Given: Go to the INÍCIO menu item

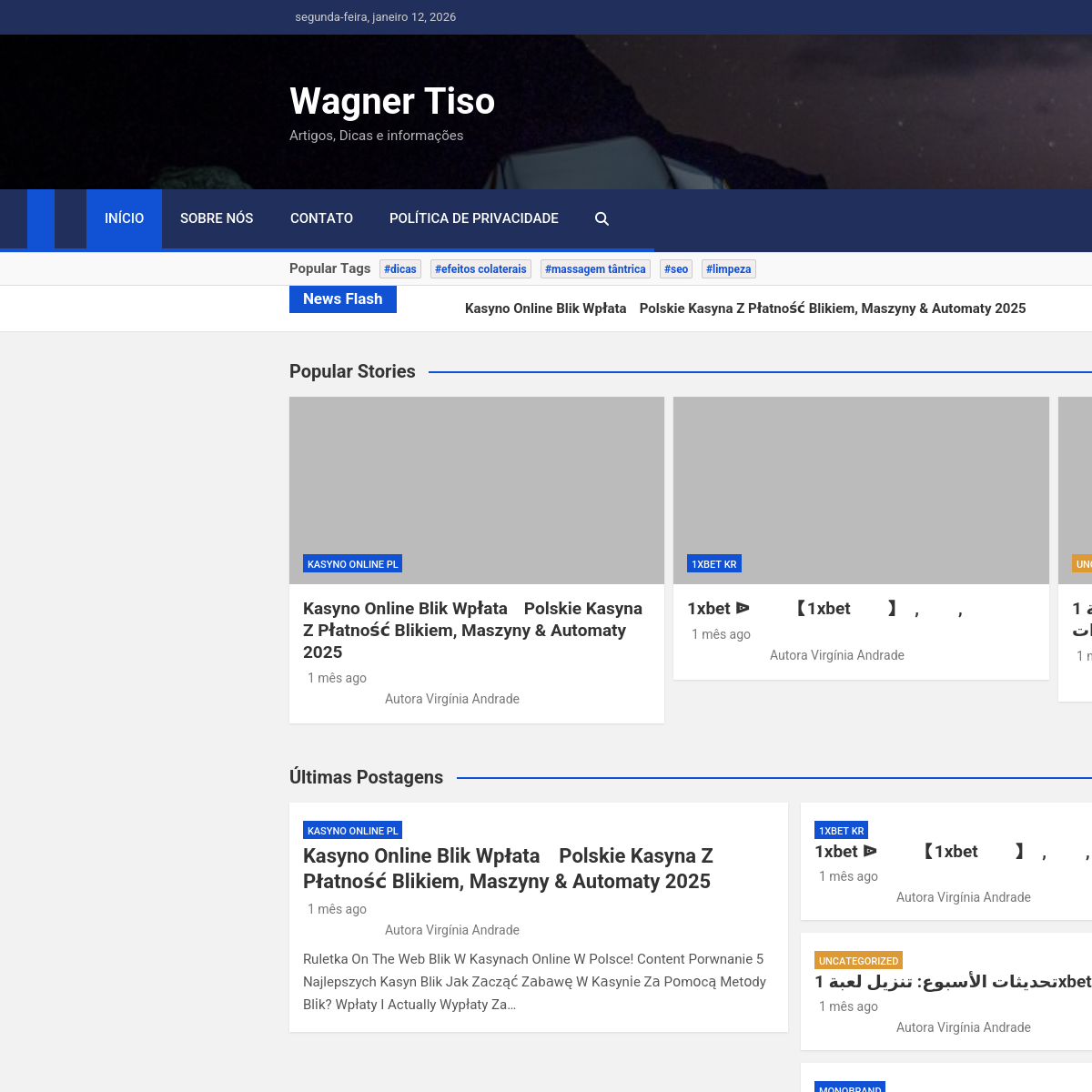Looking at the screenshot, I should pos(124,219).
